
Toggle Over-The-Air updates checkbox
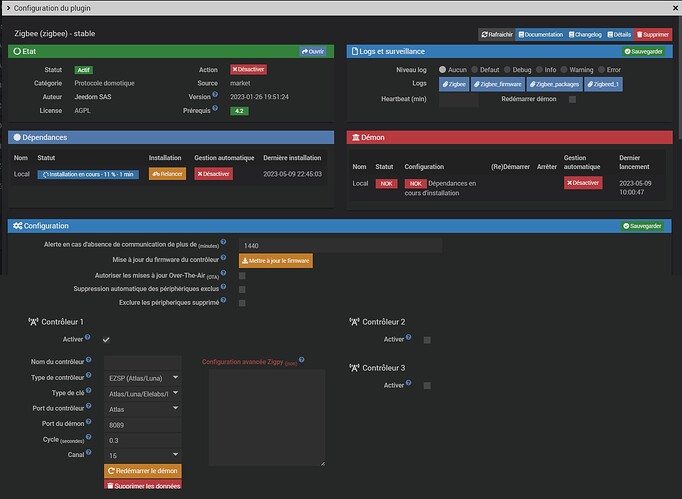[x=242, y=276]
